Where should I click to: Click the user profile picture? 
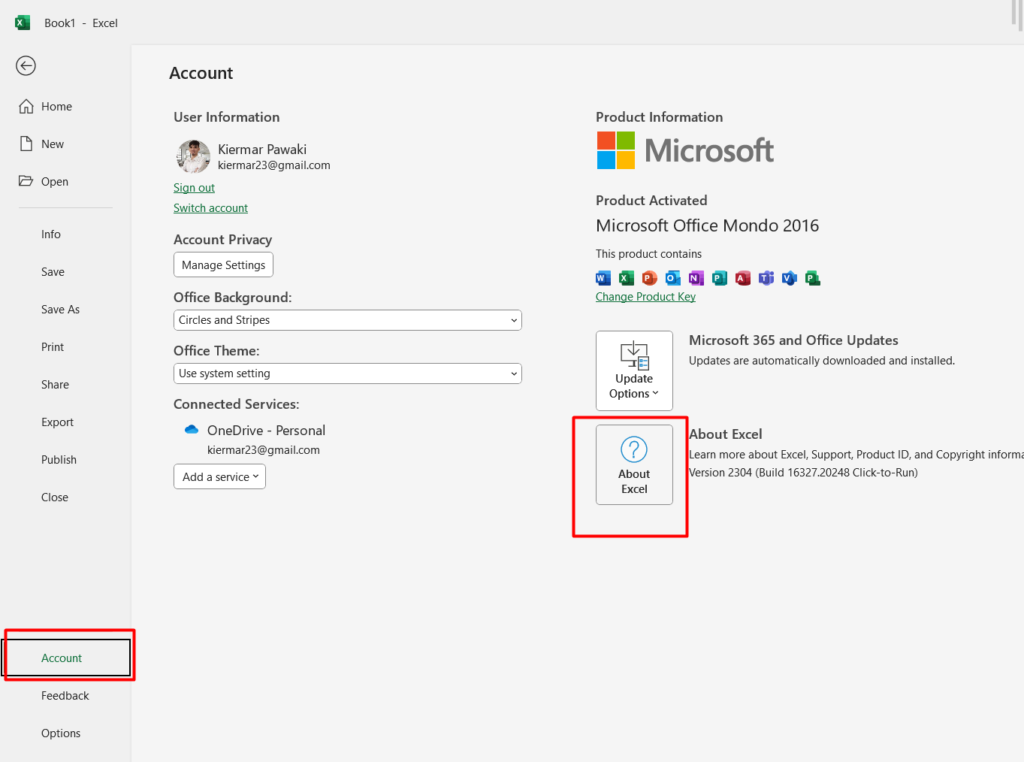pos(194,157)
